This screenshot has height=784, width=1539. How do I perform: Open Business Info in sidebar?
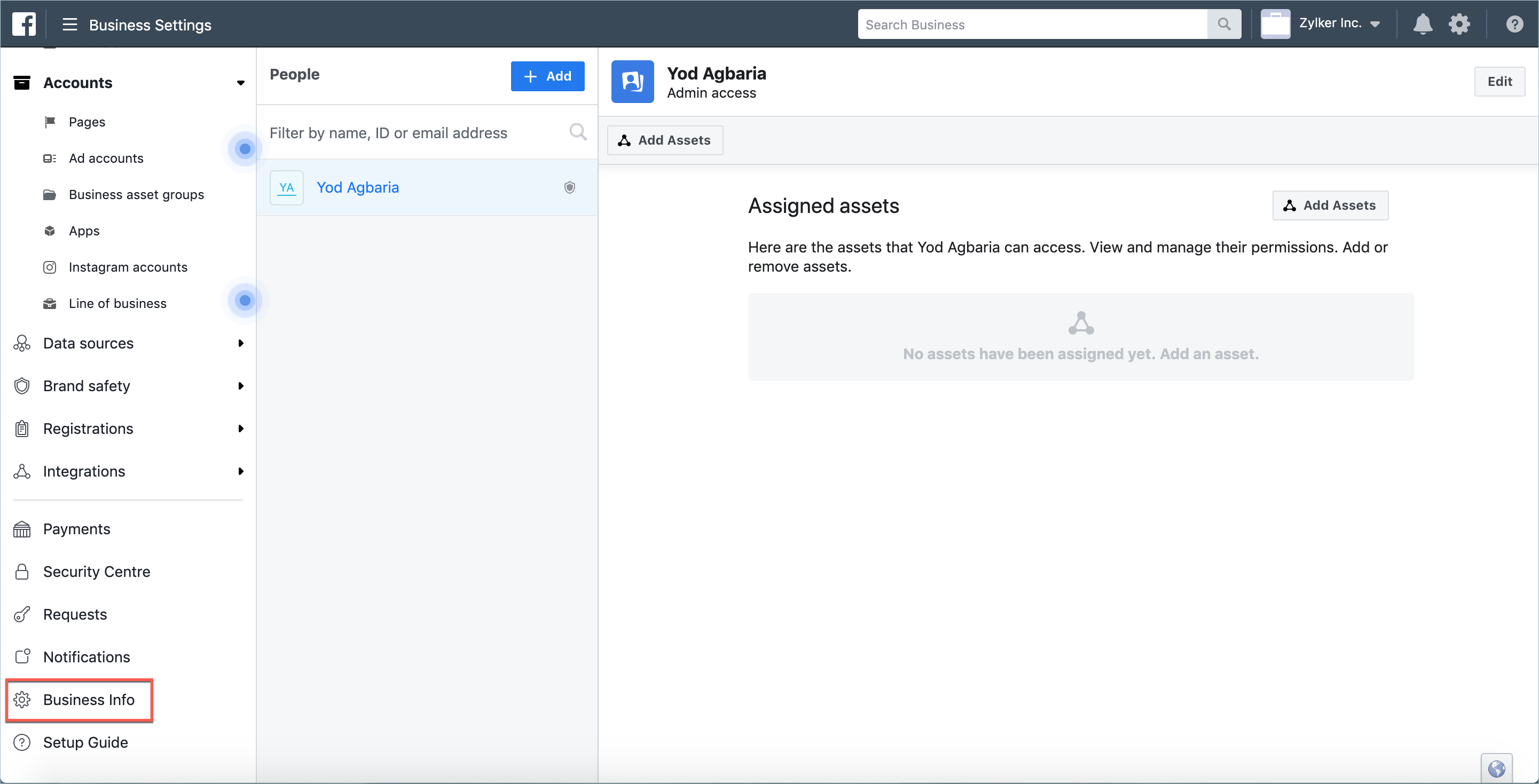coord(89,699)
